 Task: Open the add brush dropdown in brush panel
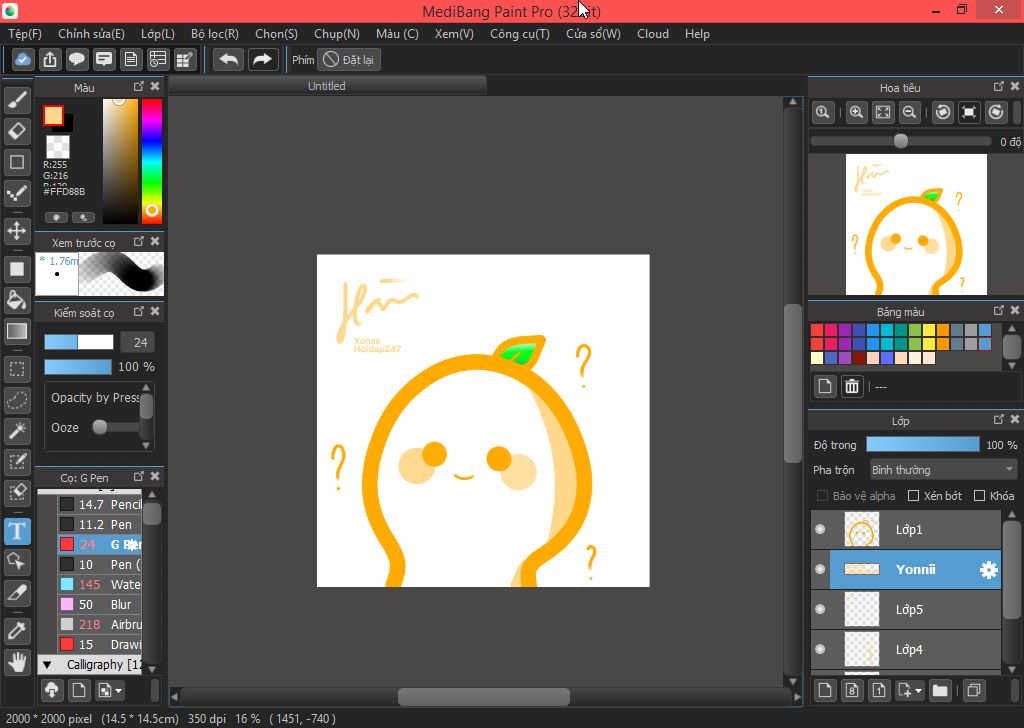tap(118, 690)
